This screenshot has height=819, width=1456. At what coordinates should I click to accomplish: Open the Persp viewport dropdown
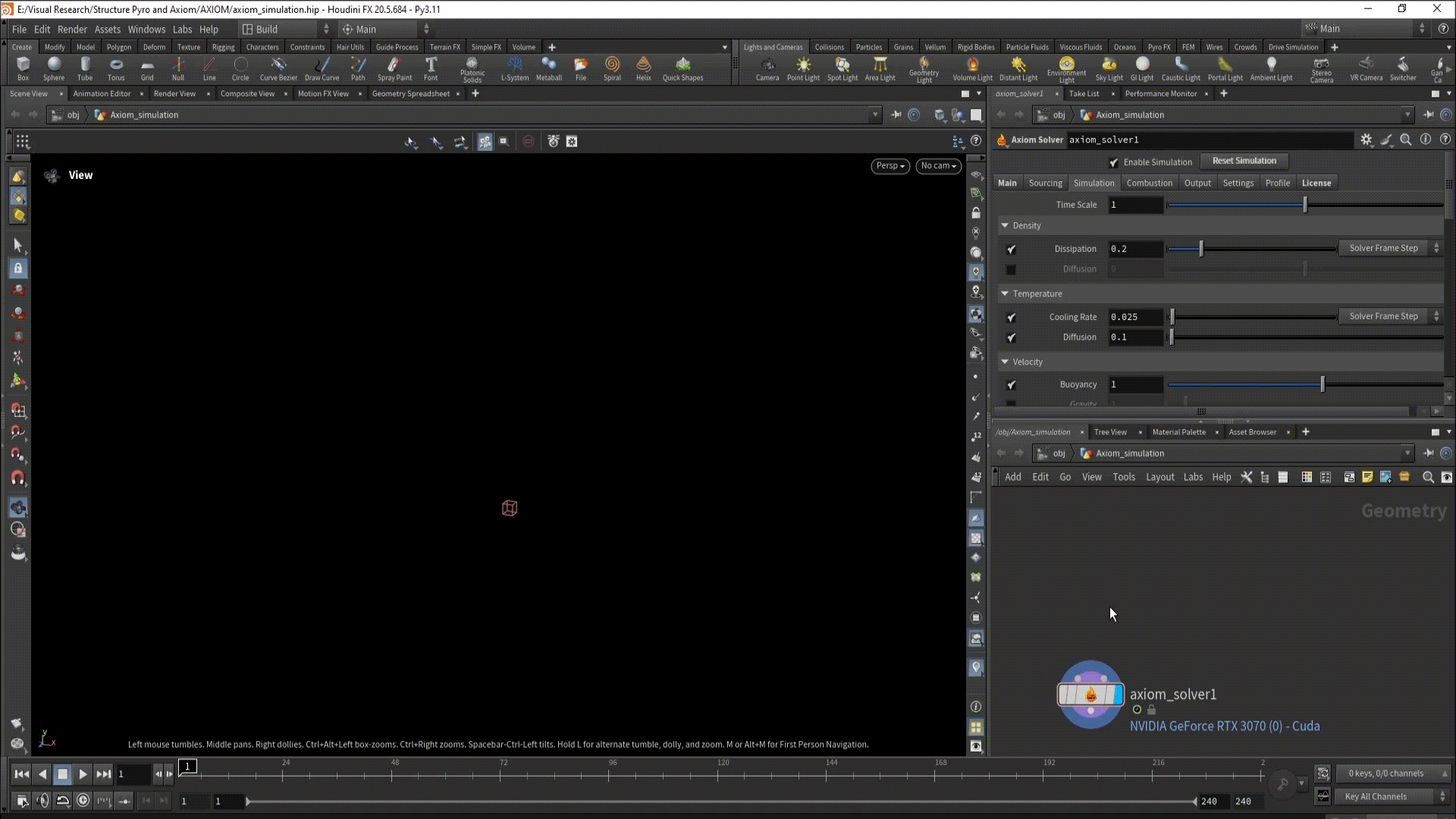tap(890, 166)
